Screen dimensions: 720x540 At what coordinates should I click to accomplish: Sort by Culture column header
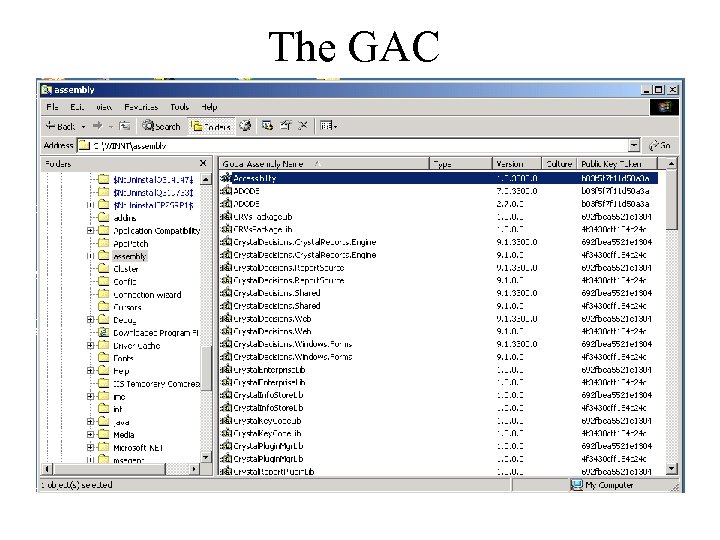pos(559,164)
